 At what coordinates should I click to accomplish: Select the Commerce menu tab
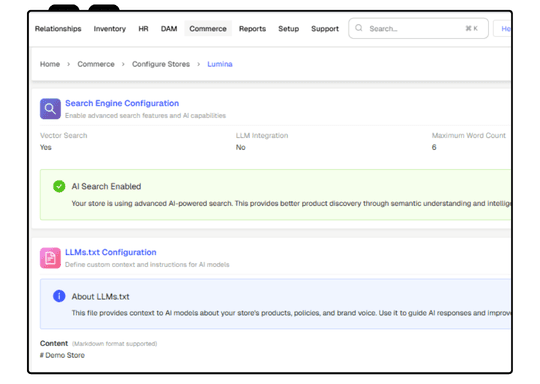[x=208, y=29]
